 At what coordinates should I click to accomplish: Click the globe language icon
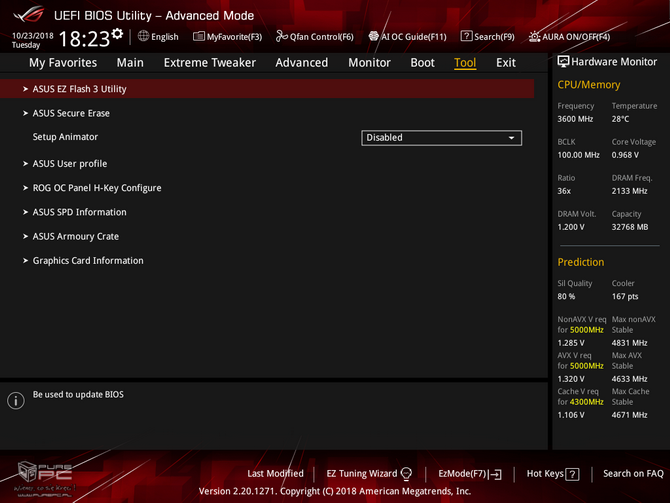pos(143,36)
